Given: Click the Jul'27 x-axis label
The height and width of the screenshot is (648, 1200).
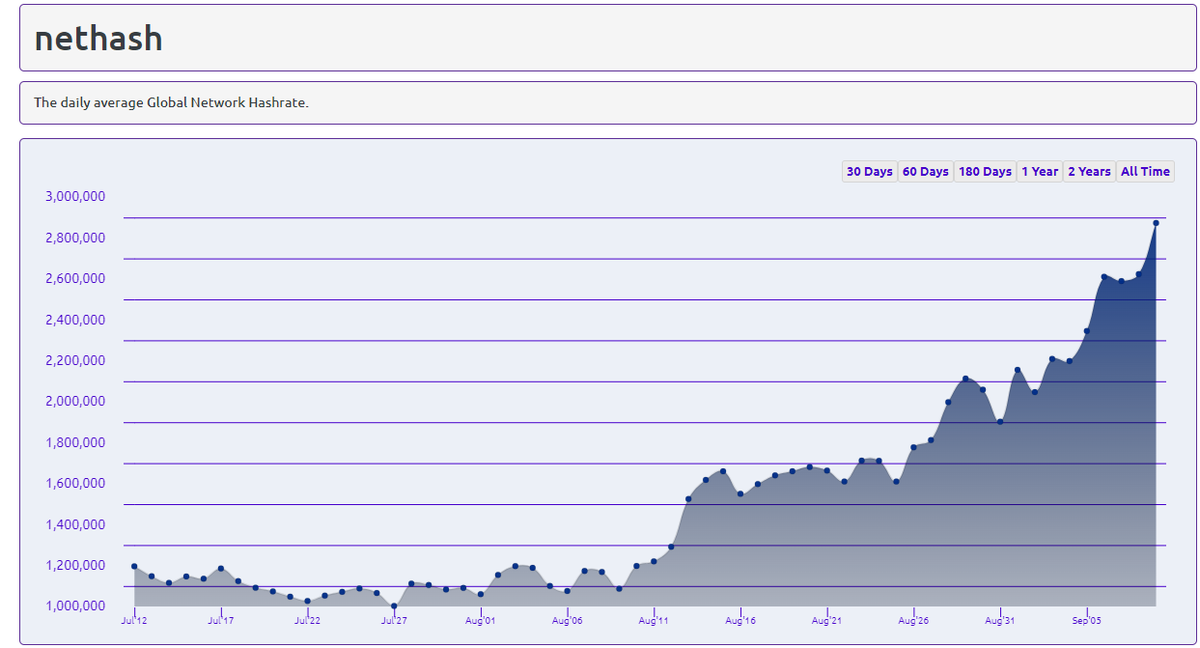Looking at the screenshot, I should pyautogui.click(x=394, y=621).
